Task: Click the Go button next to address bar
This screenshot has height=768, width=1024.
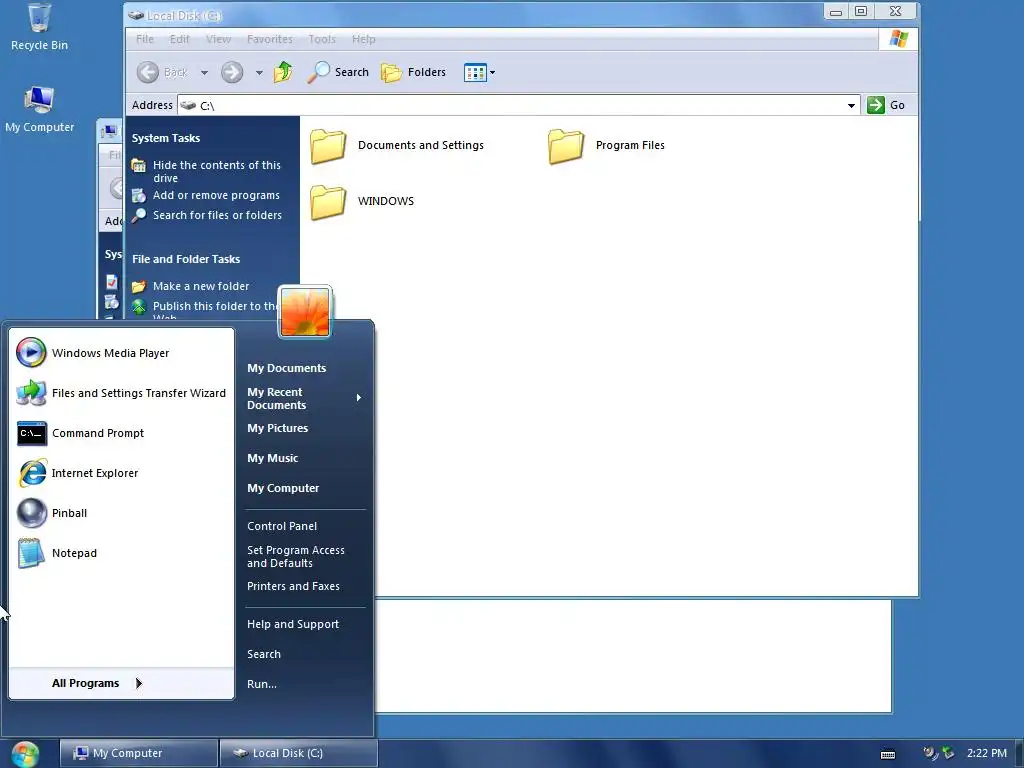Action: click(x=886, y=105)
